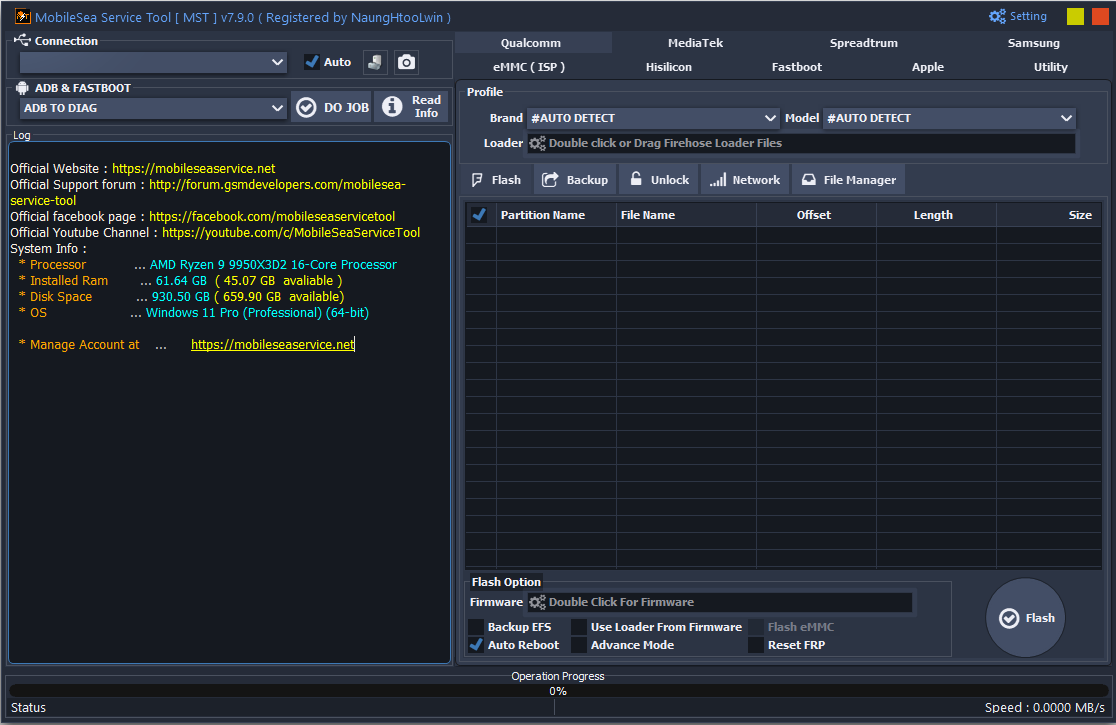
Task: Click the Installed Ram 61.64 GB value
Action: (181, 281)
